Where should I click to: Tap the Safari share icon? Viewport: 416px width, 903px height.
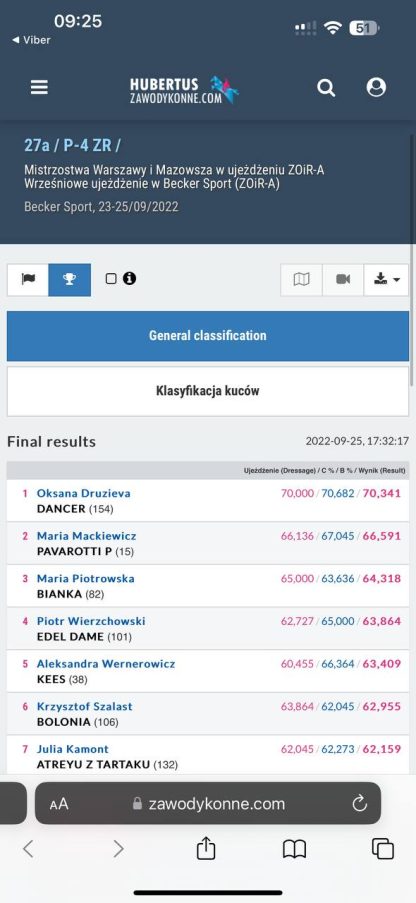point(206,848)
